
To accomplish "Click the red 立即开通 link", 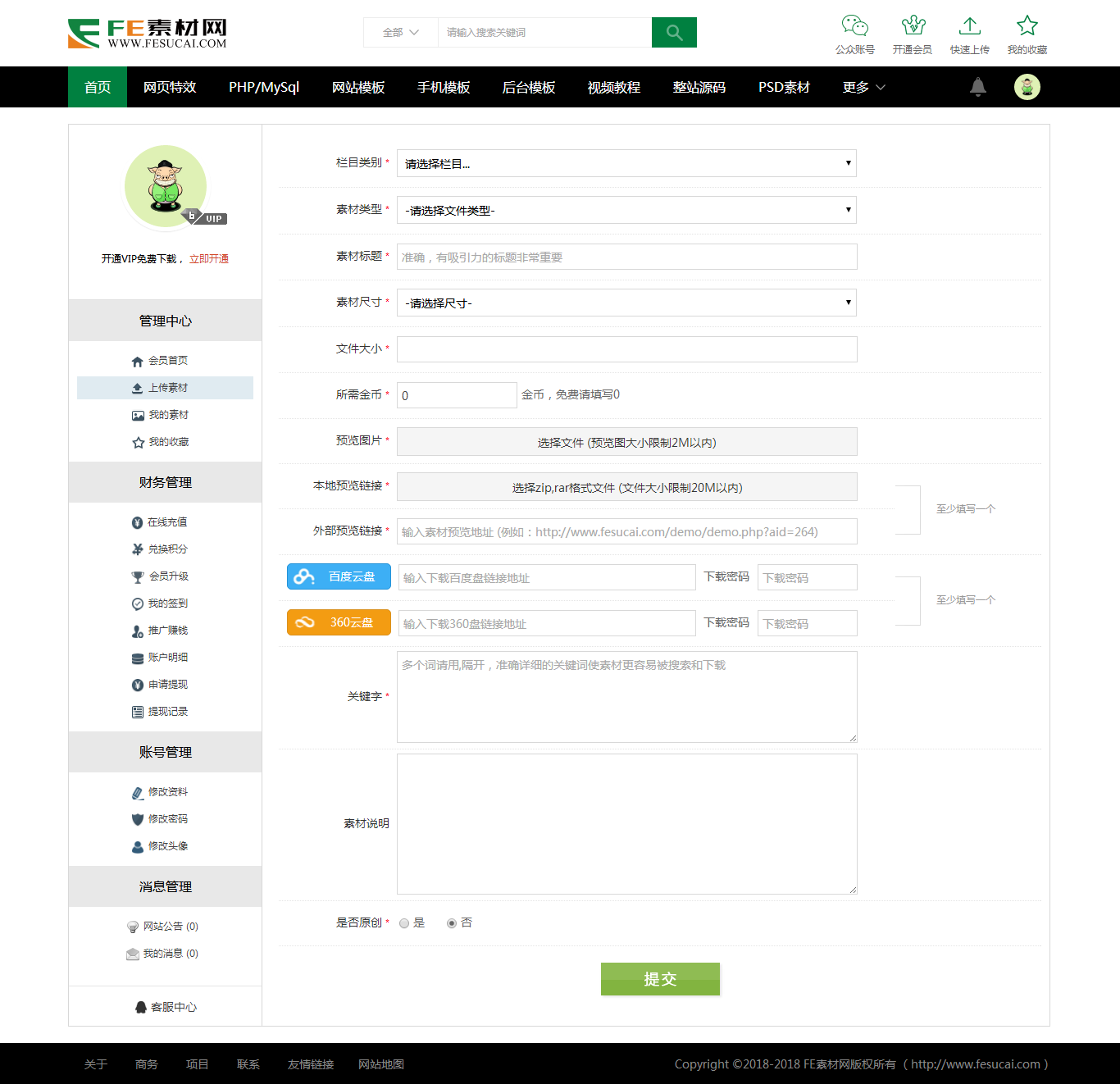I will click(209, 259).
